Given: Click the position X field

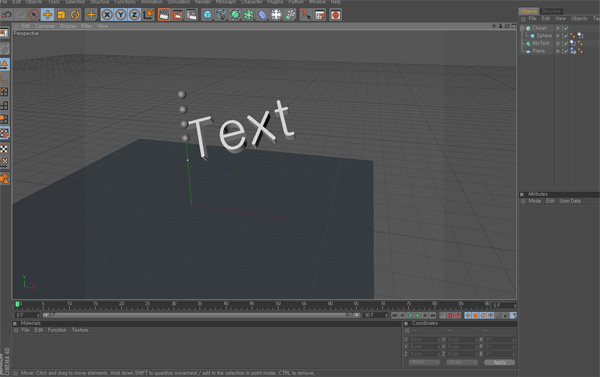Looking at the screenshot, I should [x=424, y=339].
